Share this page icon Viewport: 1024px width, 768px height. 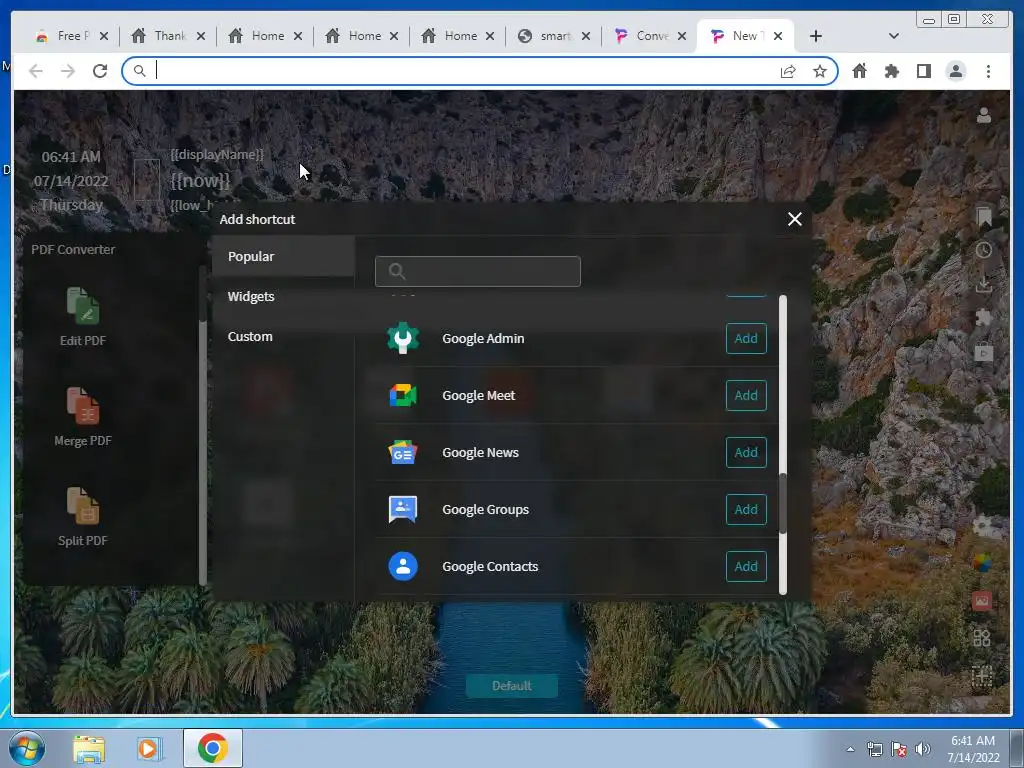pos(788,71)
